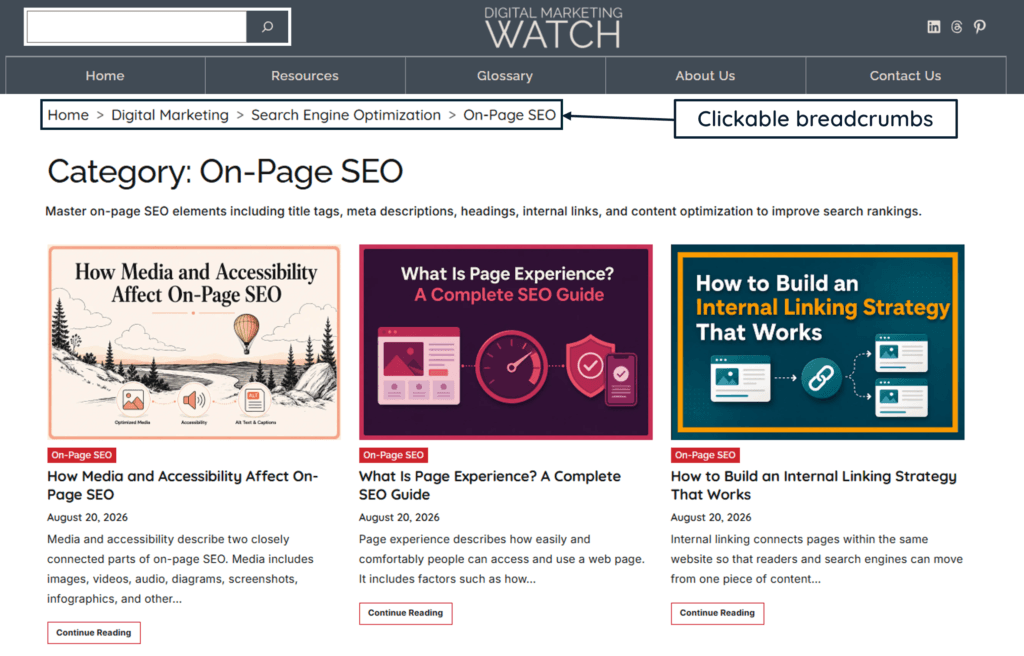
Task: Open the About Us menu item
Action: pos(705,76)
